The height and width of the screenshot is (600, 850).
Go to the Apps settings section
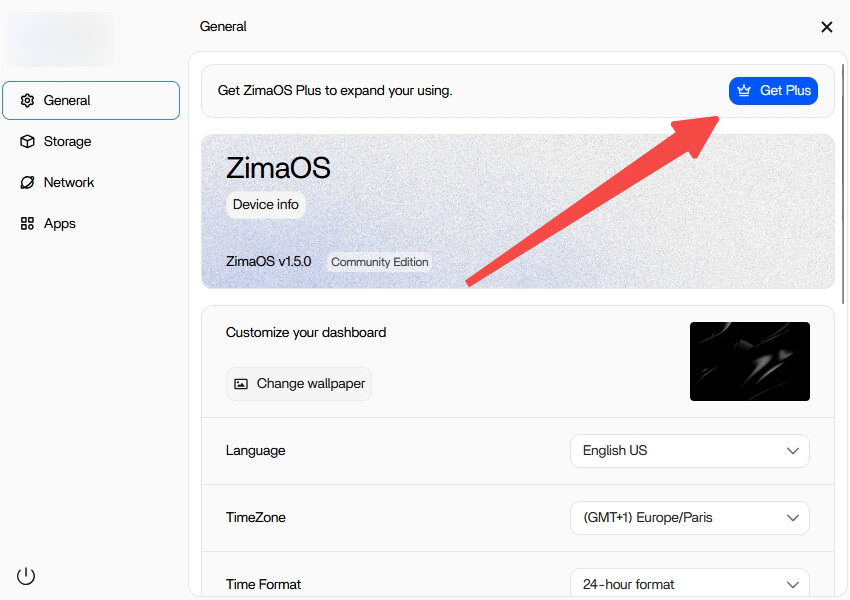[x=60, y=224]
